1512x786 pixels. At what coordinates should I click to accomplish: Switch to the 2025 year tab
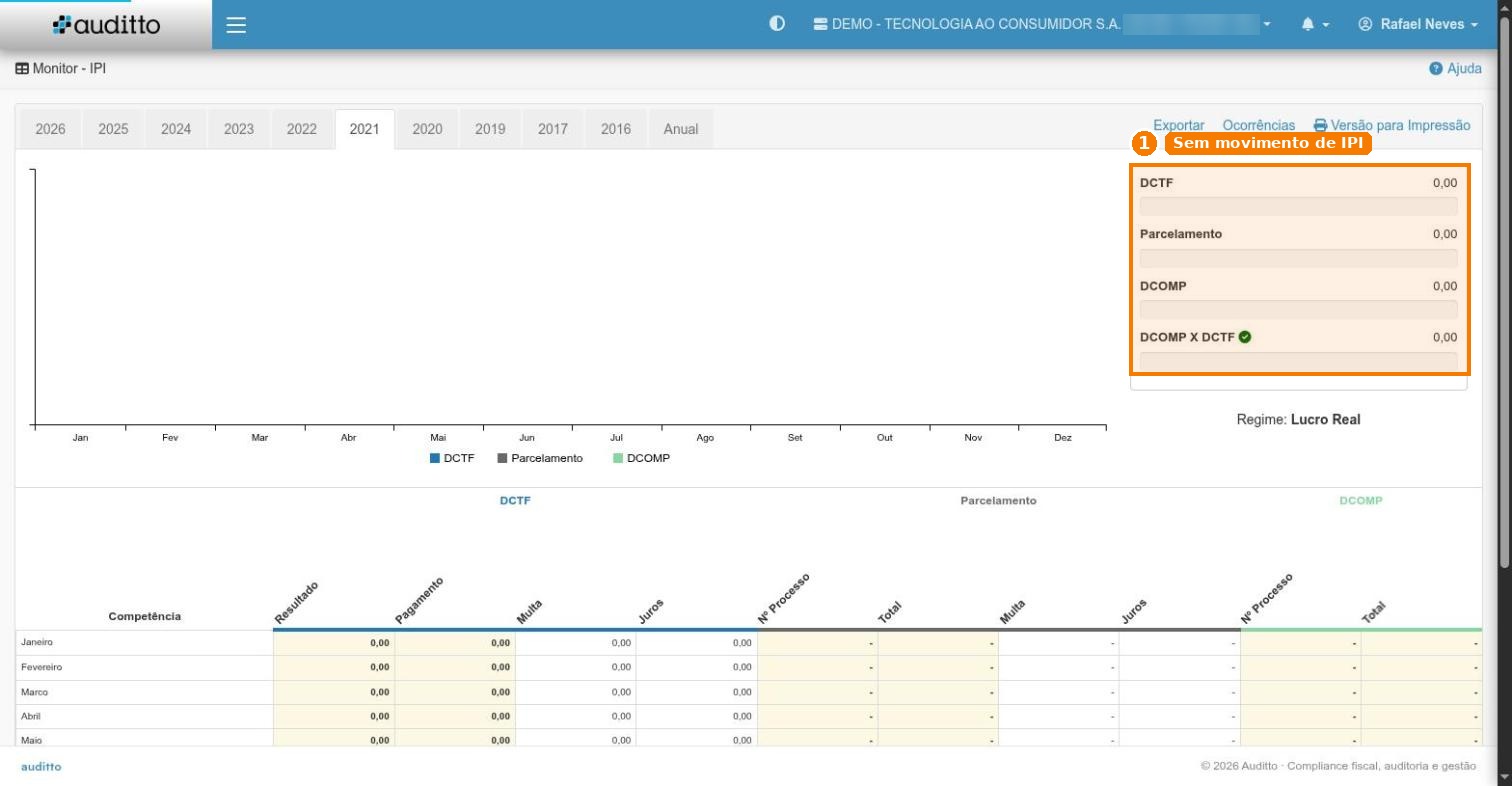click(113, 129)
